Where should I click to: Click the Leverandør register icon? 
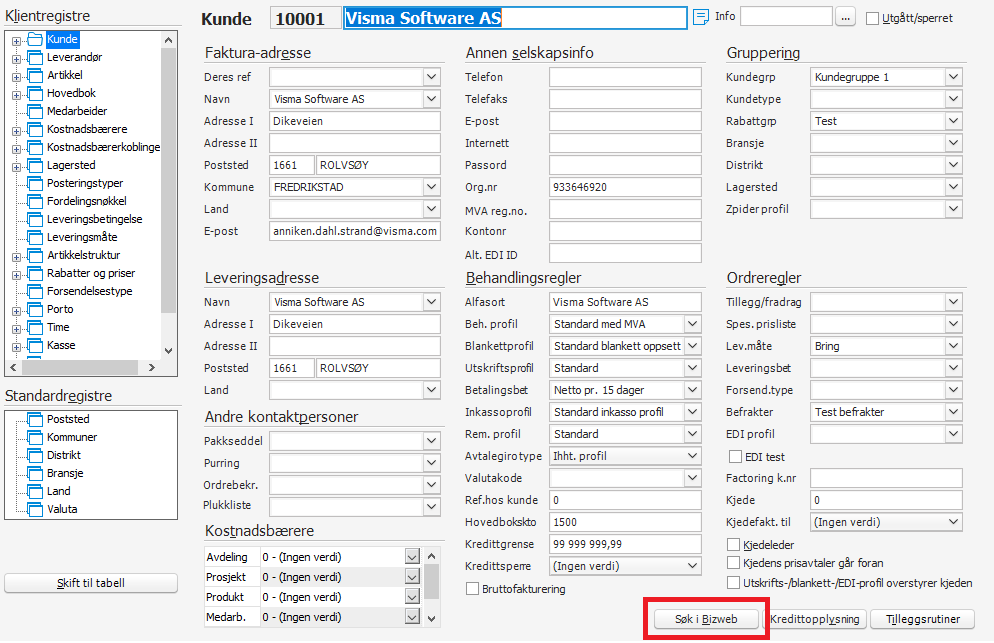pos(35,58)
